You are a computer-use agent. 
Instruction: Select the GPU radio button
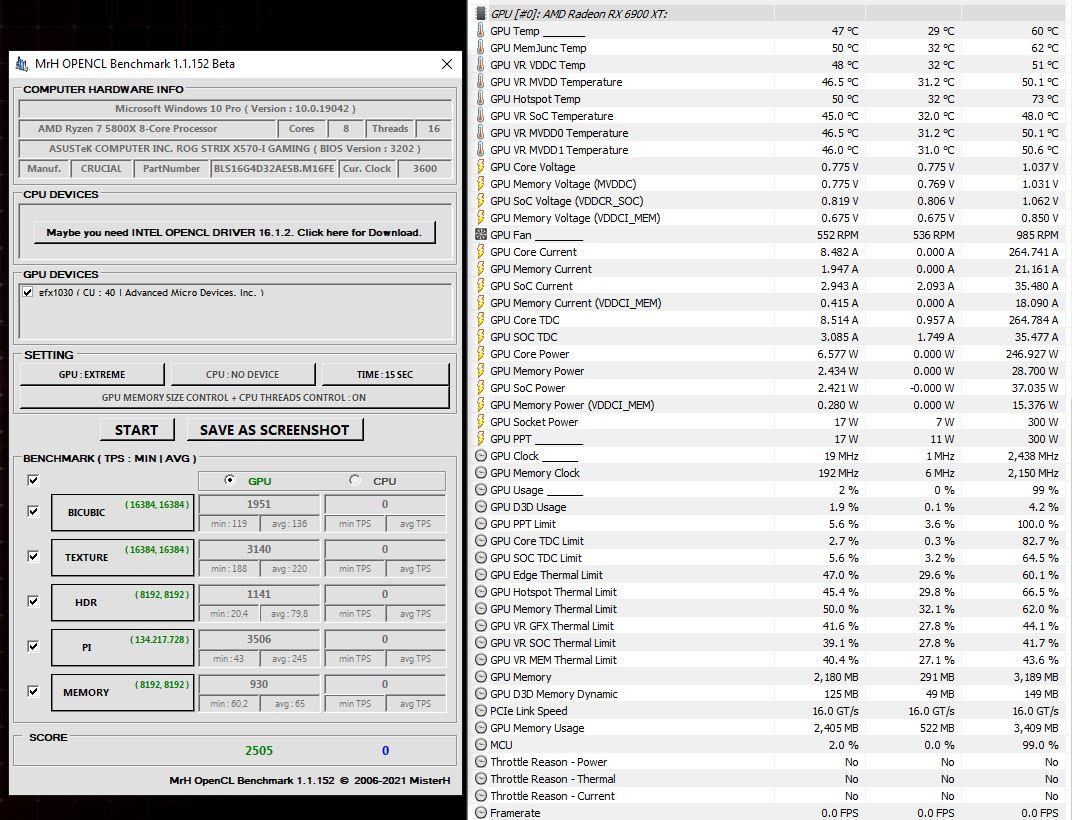[x=230, y=480]
